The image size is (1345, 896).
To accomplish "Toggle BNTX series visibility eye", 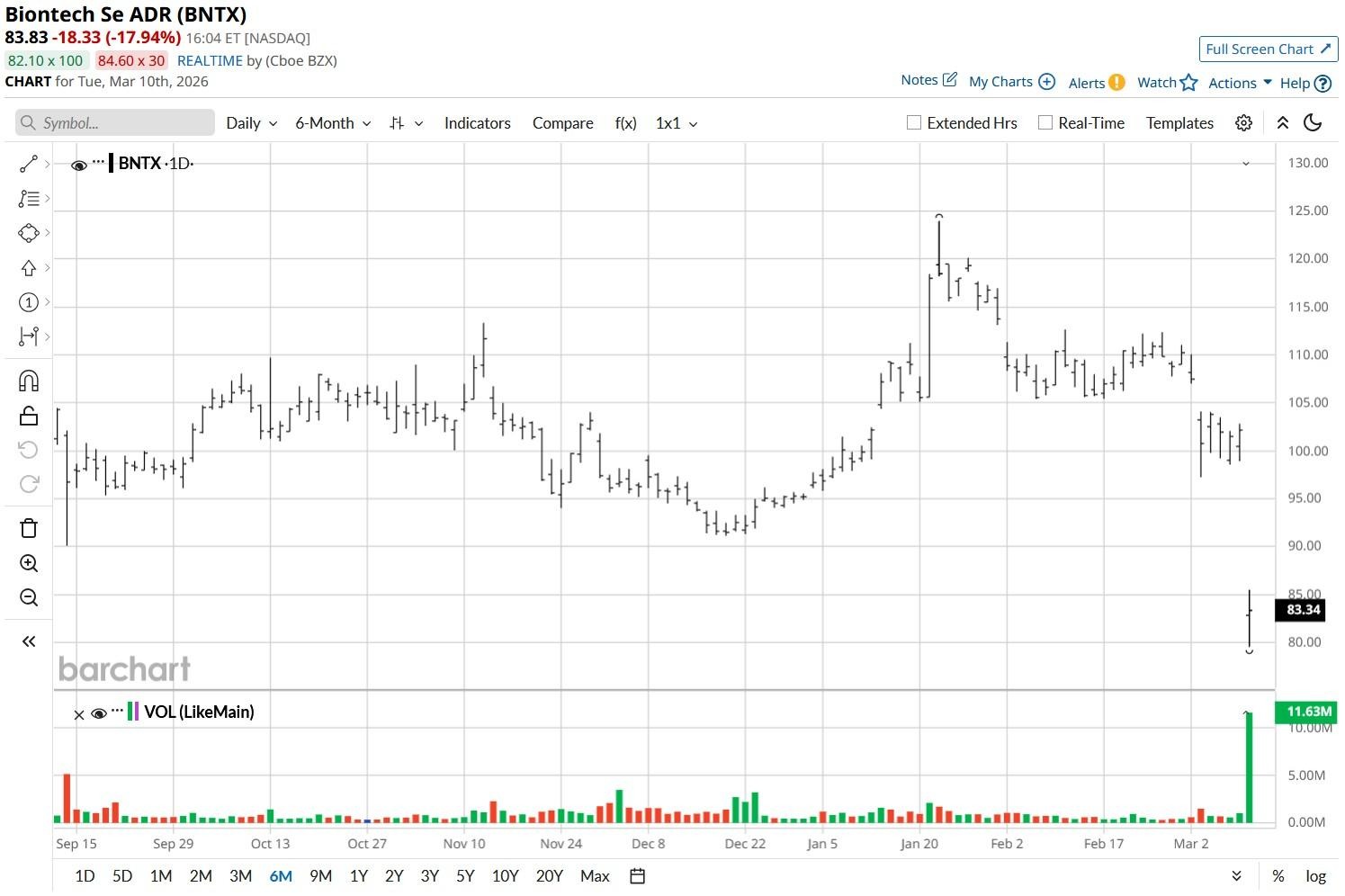I will pyautogui.click(x=78, y=165).
